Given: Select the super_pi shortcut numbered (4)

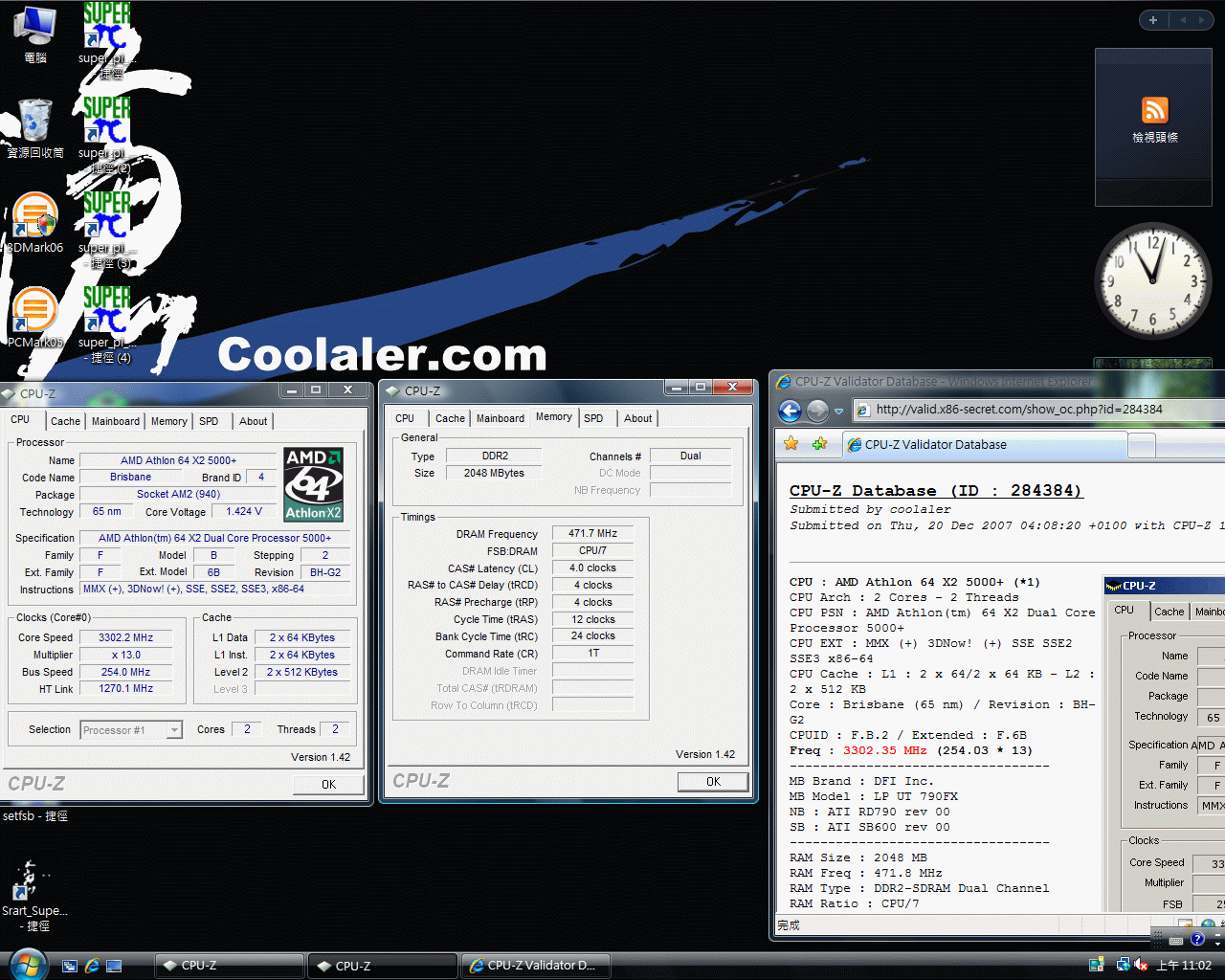Looking at the screenshot, I should tap(106, 324).
